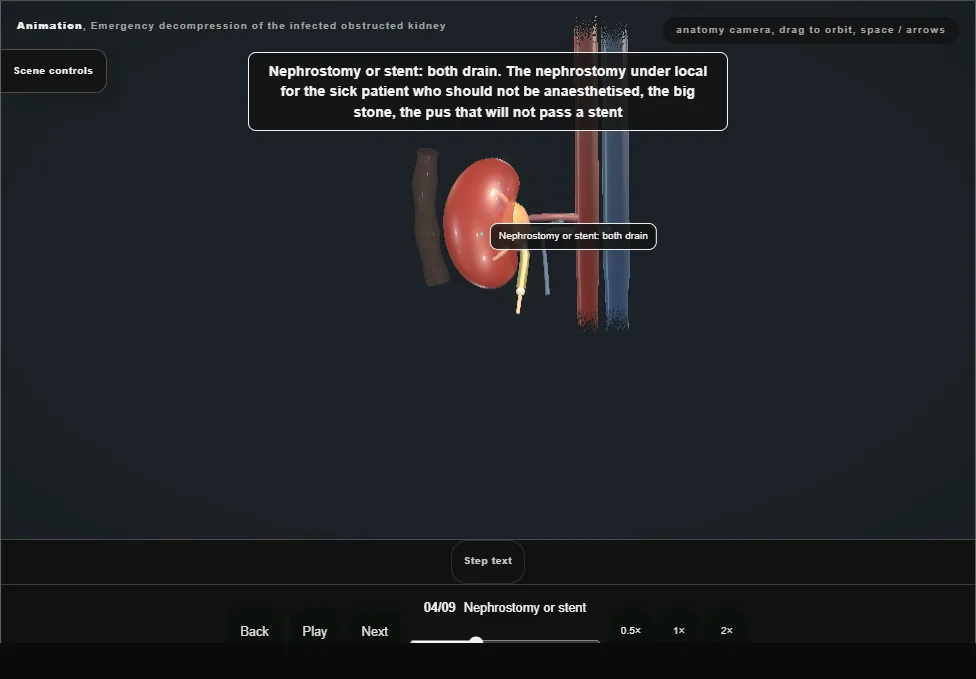Set playback speed to 1×
The image size is (976, 679).
679,630
